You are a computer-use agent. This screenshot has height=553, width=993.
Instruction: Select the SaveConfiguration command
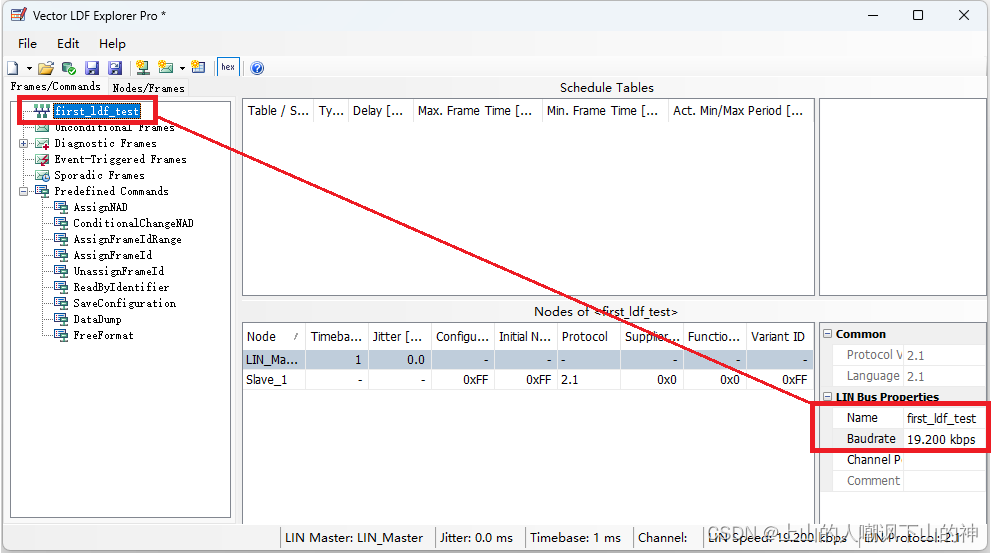(x=125, y=303)
